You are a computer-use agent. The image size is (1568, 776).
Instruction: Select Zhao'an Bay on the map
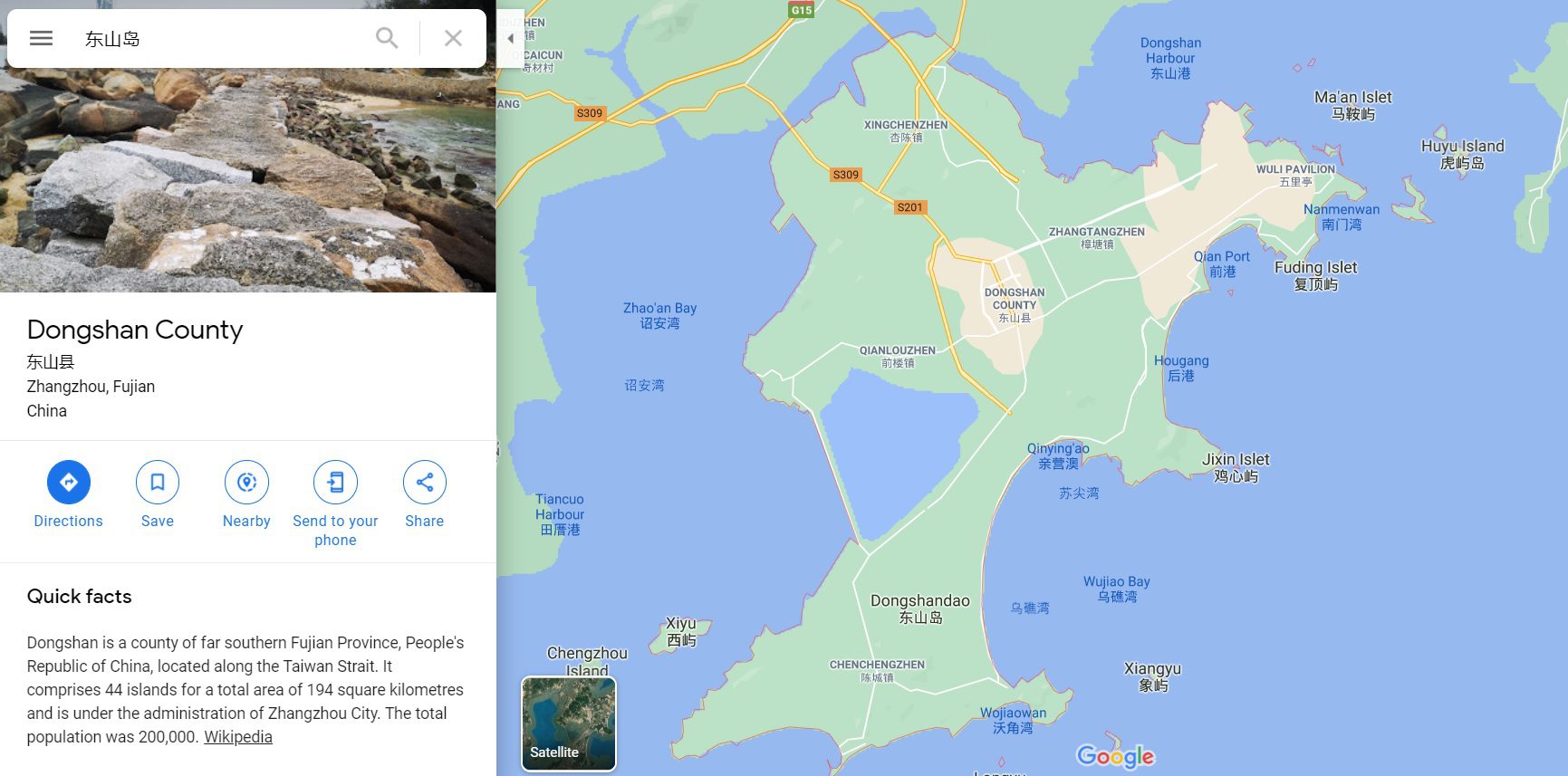(659, 315)
